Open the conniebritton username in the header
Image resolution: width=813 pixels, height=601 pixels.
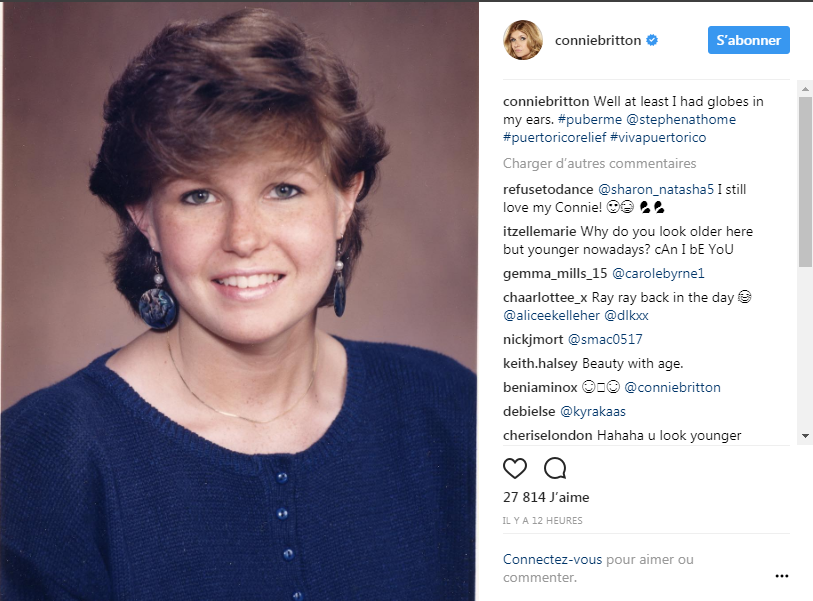[598, 40]
